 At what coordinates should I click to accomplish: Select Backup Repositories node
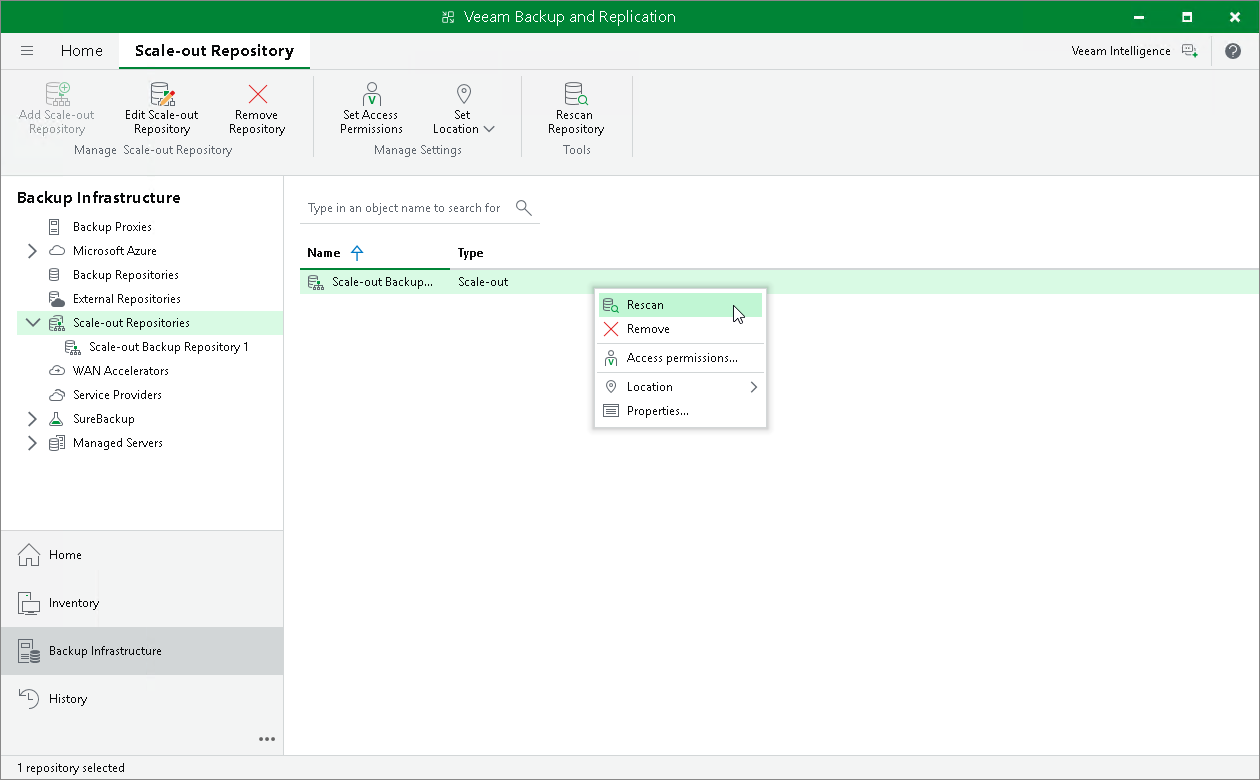126,275
